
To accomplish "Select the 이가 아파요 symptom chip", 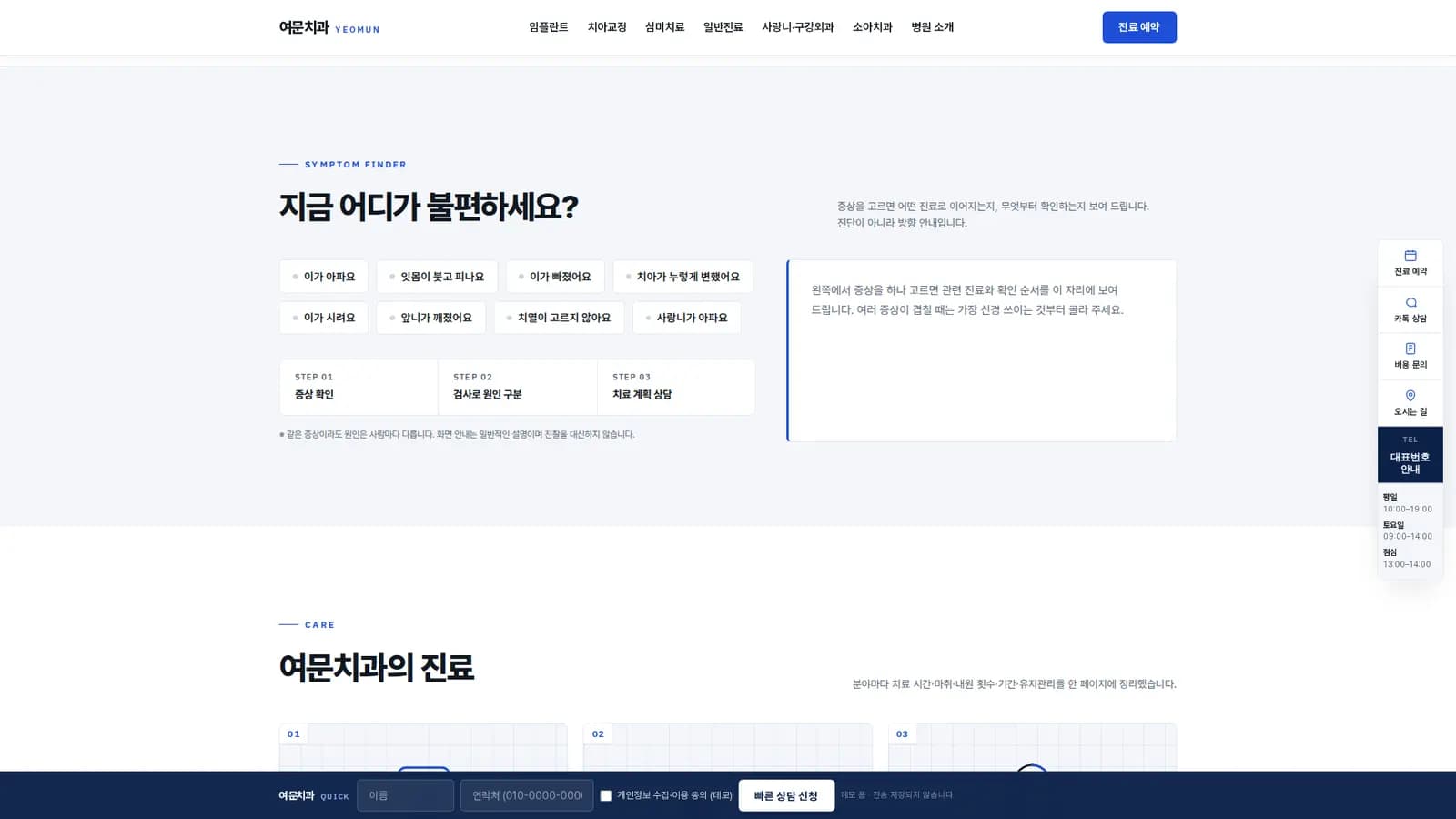I will (324, 277).
